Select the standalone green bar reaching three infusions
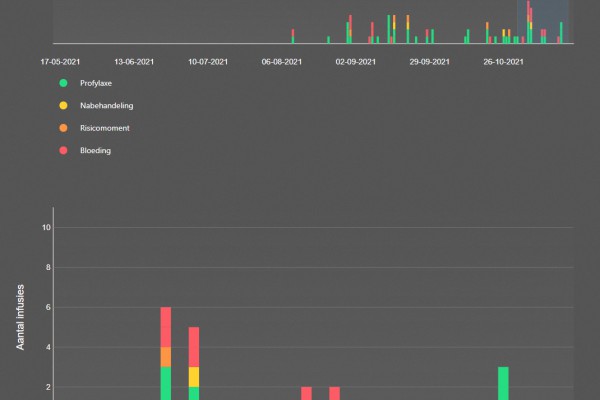The image size is (600, 400). click(503, 383)
